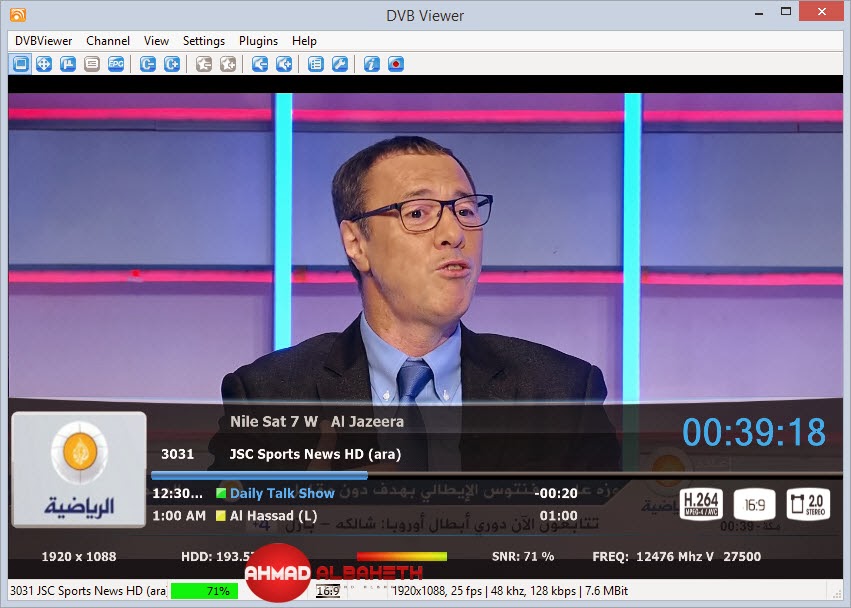Open the Help menu

tap(304, 41)
